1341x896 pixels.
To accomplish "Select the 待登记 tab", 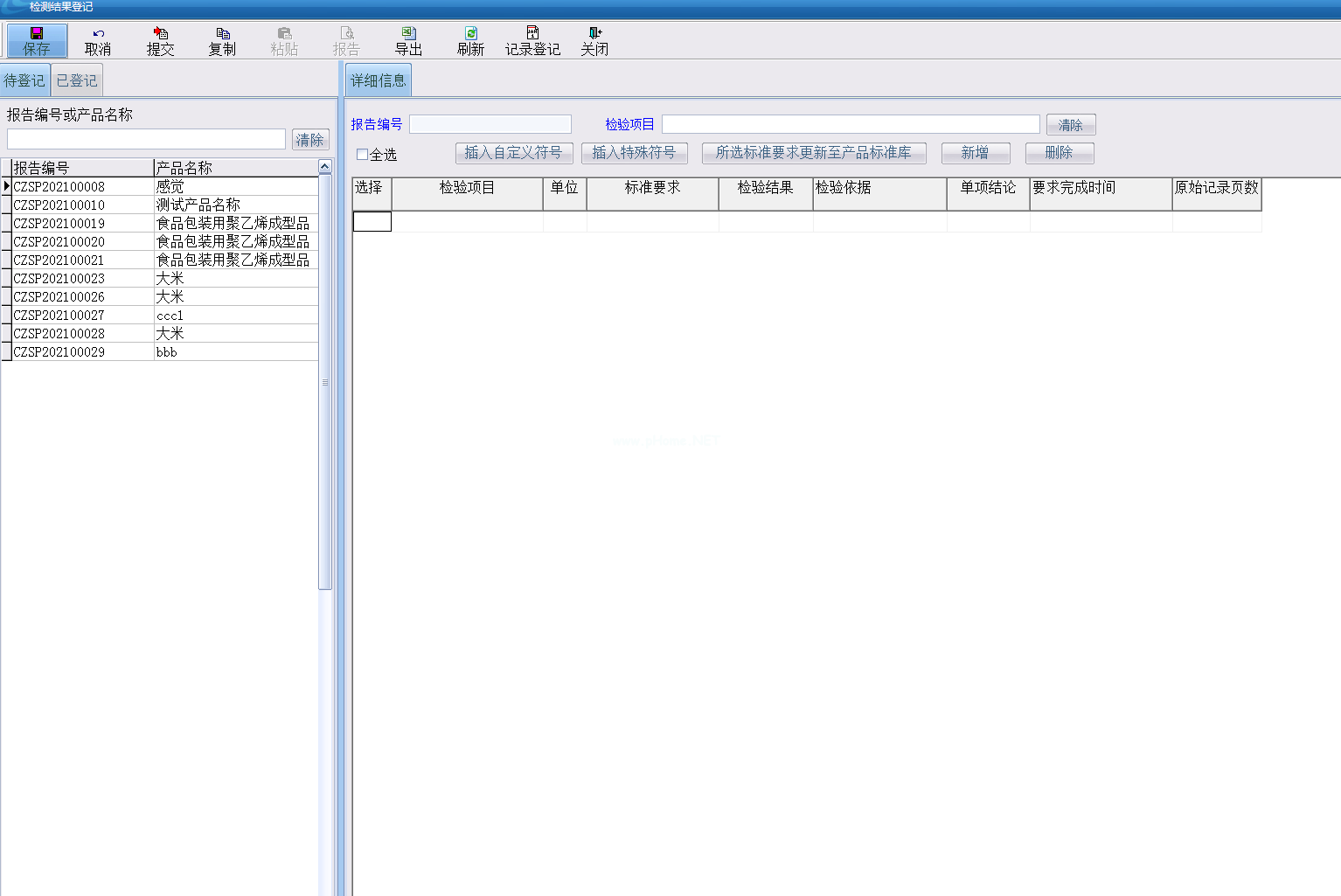I will [24, 80].
